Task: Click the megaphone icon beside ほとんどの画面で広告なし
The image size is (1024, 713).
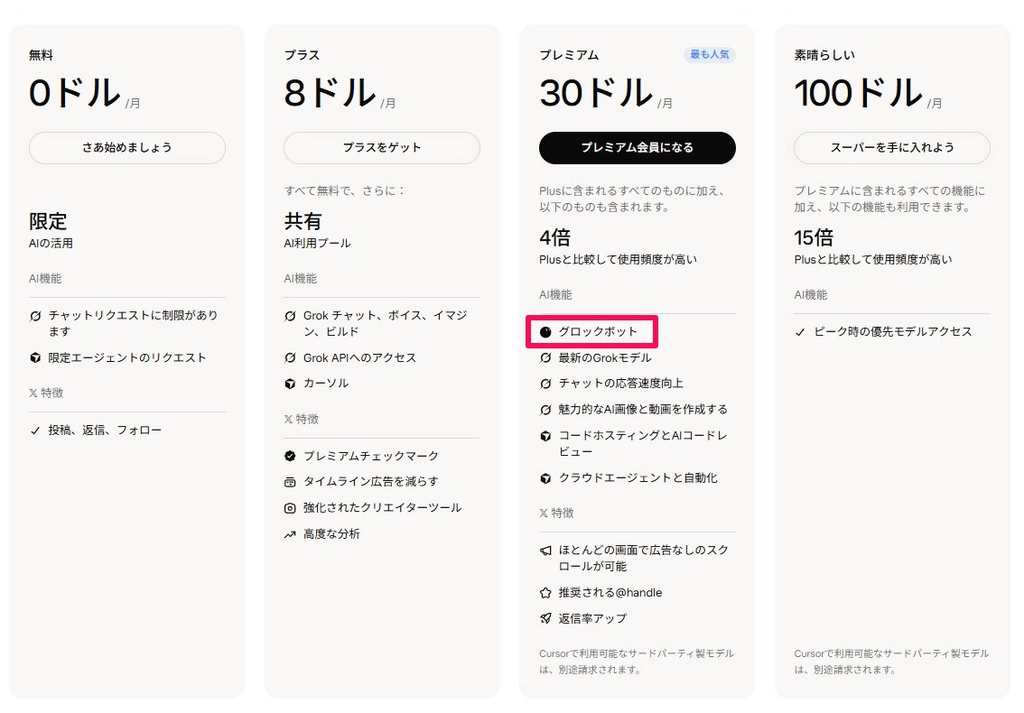Action: [545, 550]
